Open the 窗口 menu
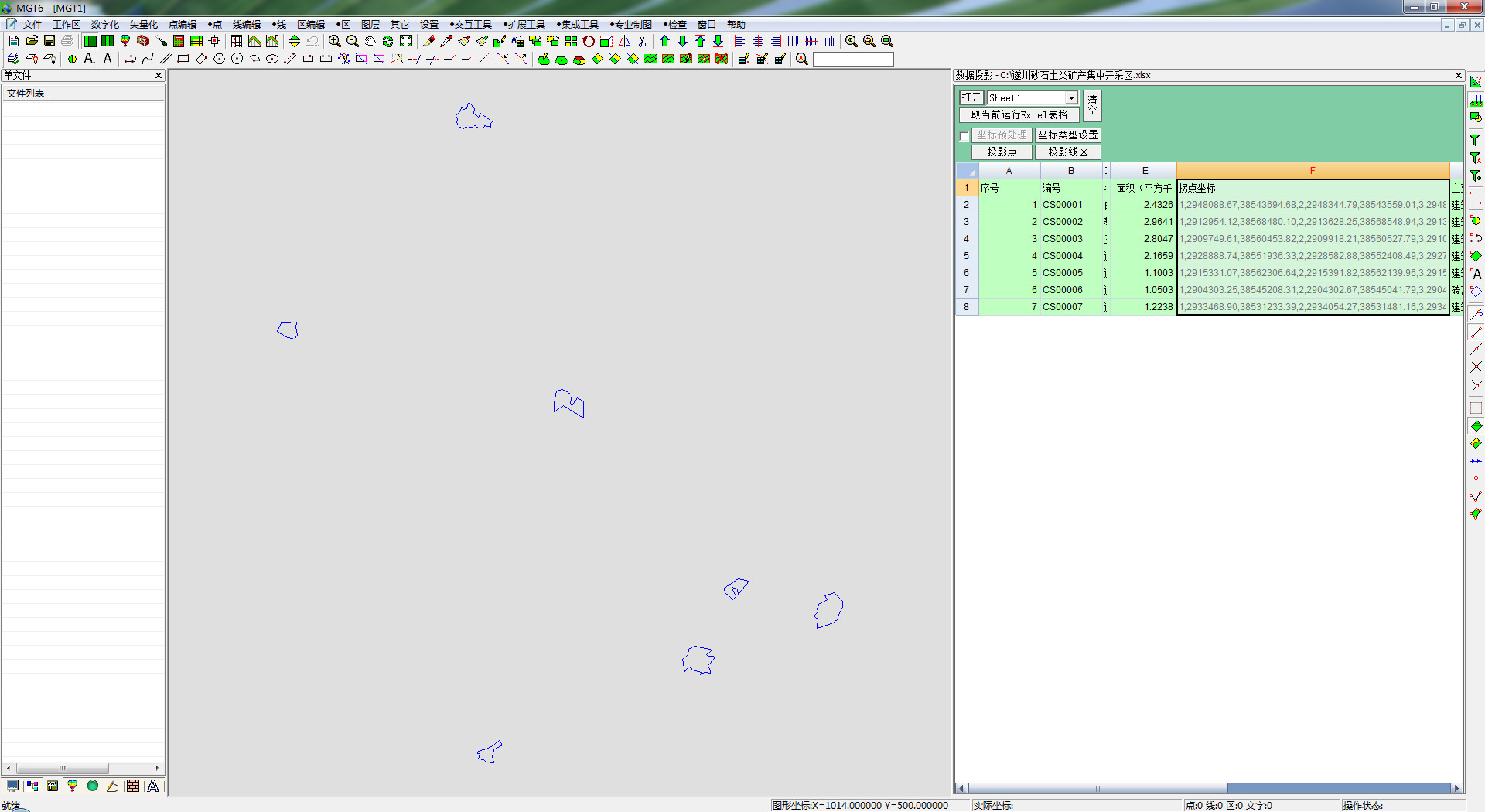1485x812 pixels. click(707, 25)
